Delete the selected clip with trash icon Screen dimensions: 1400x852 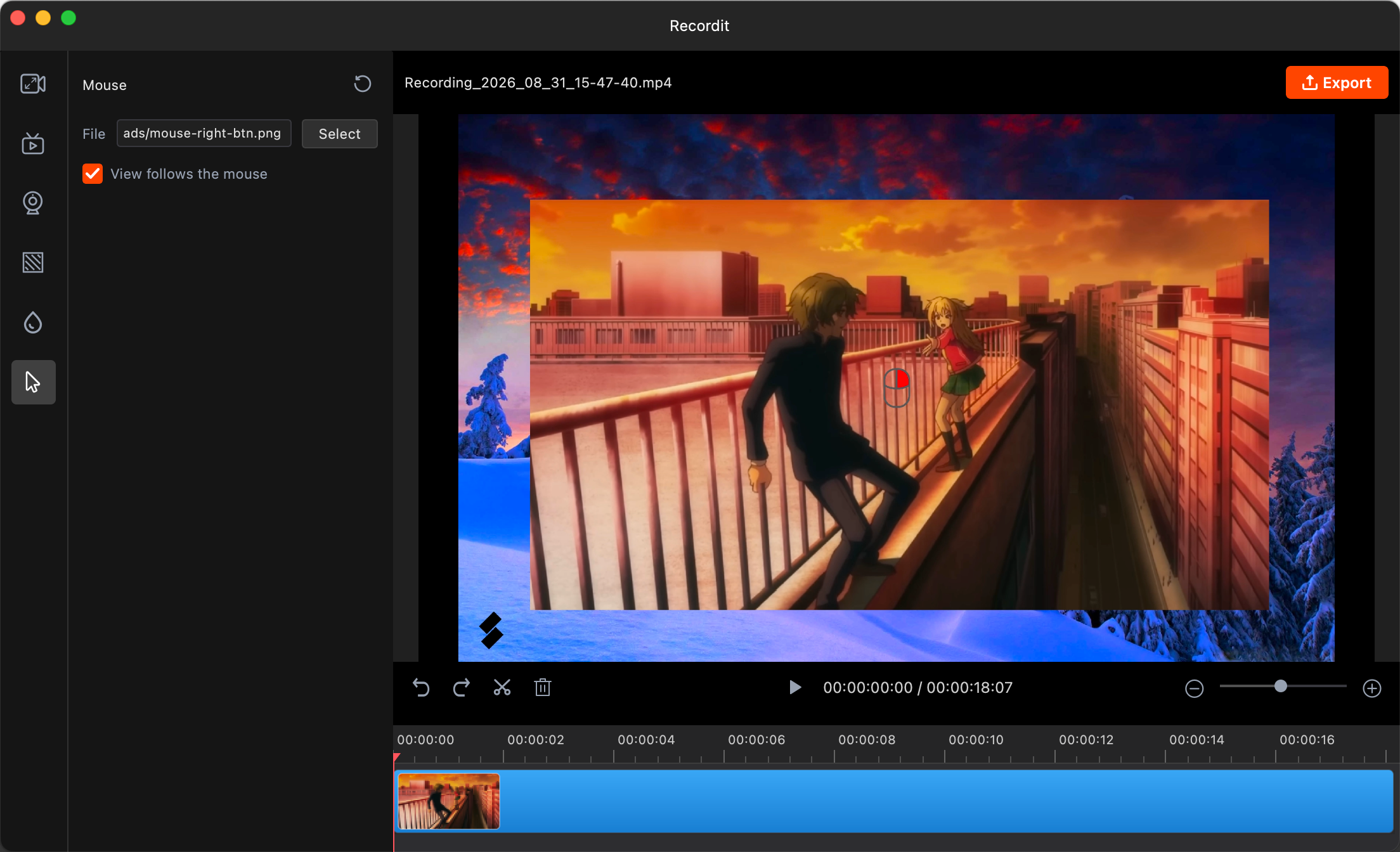click(x=543, y=687)
